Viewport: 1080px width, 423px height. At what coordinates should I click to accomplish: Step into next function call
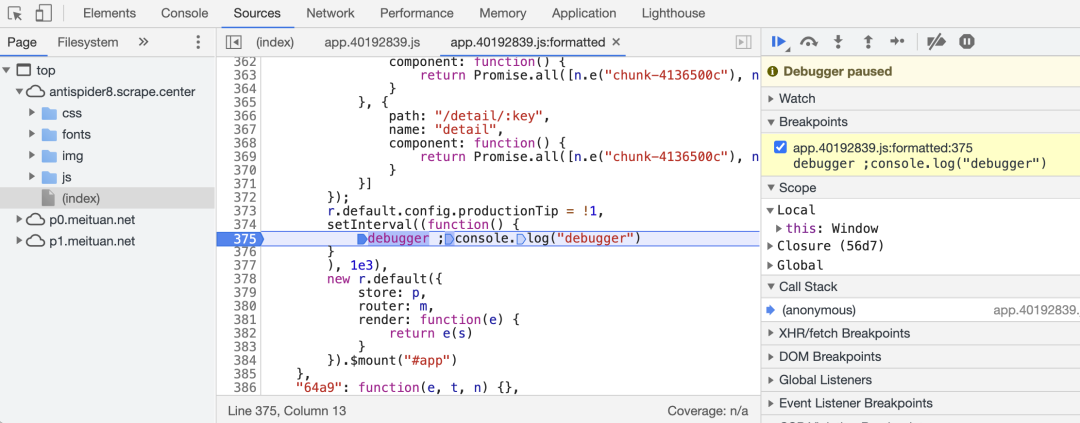(x=838, y=42)
